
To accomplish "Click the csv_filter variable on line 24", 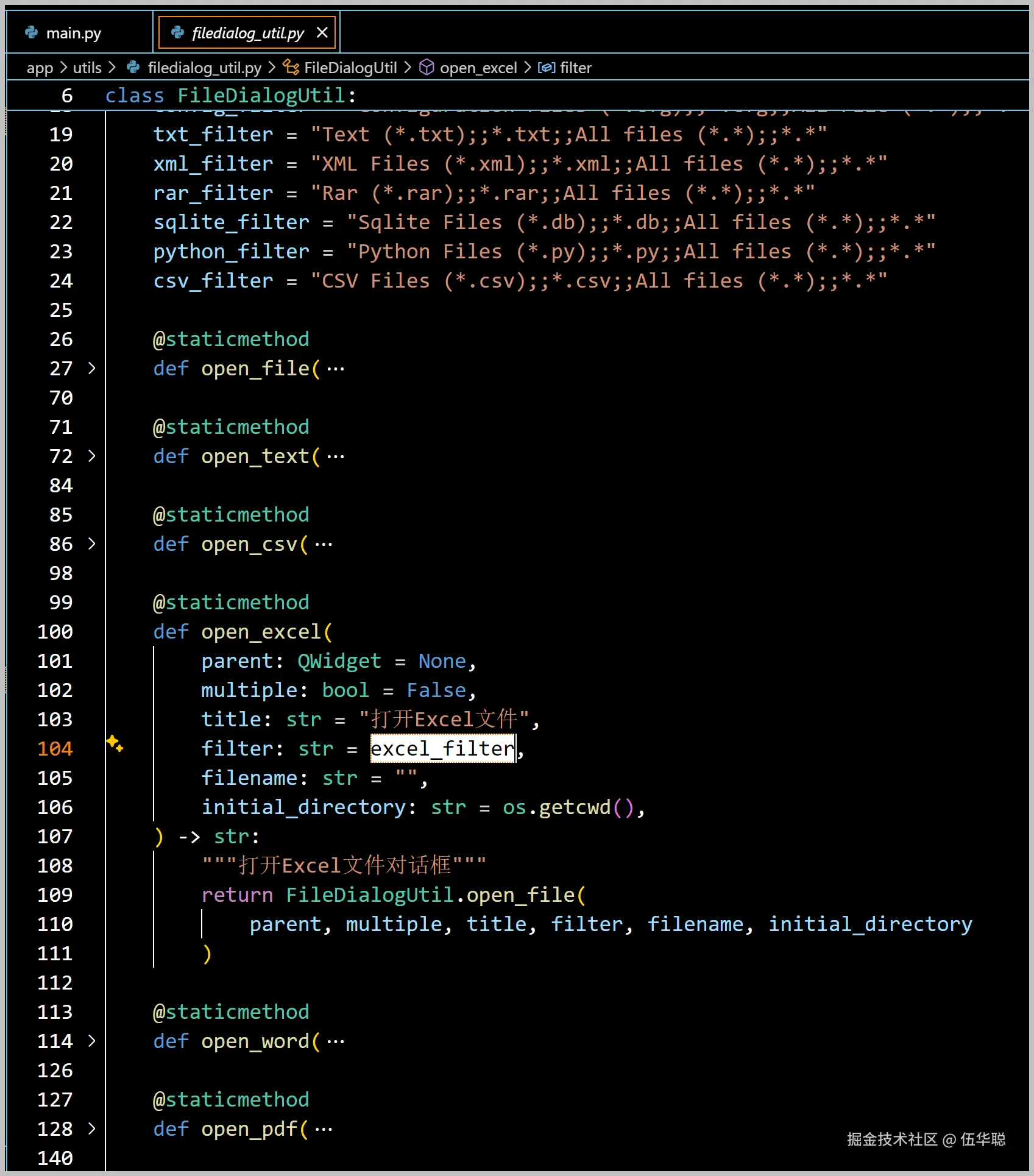I will 213,281.
